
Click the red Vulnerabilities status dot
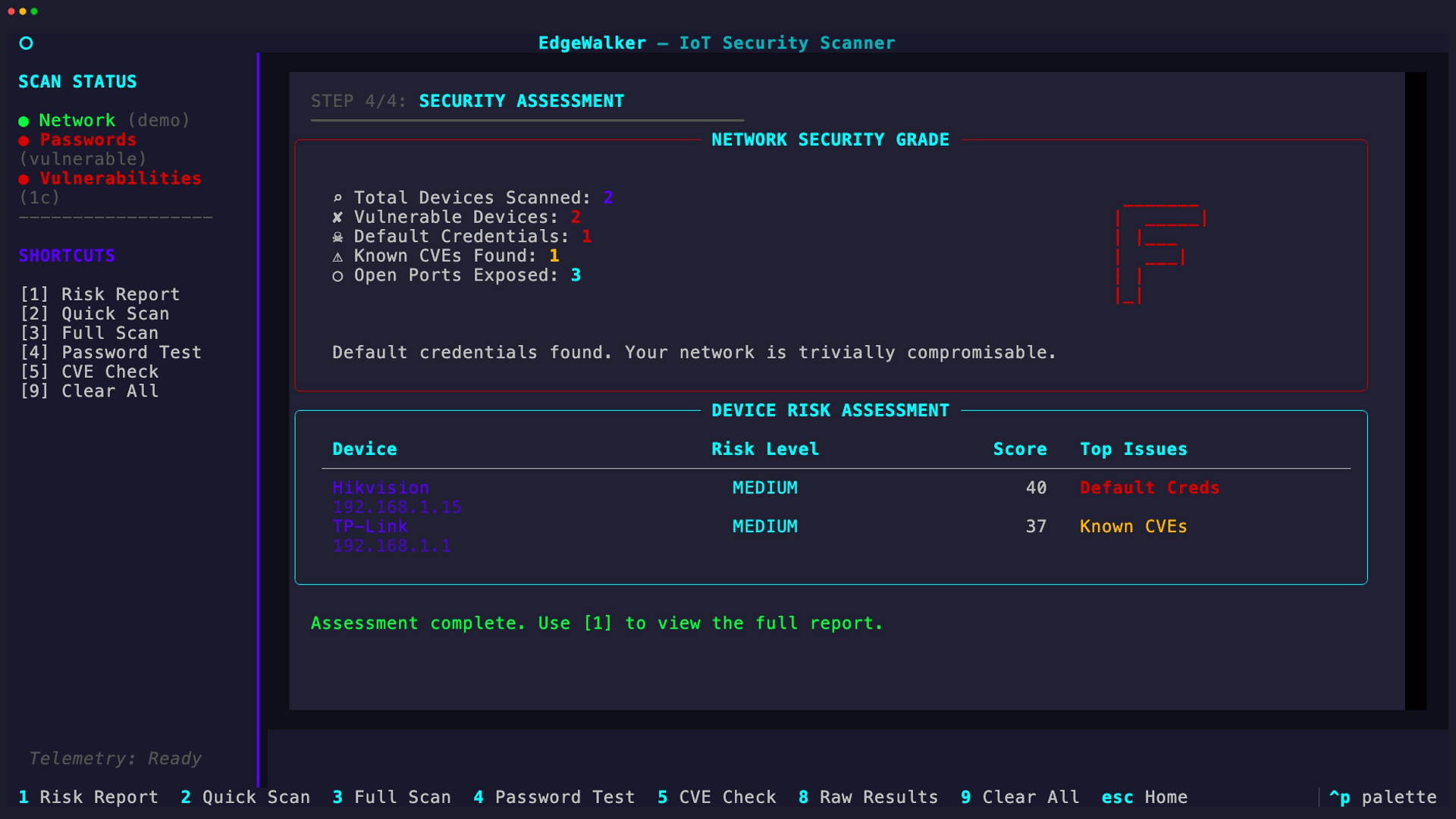(24, 180)
